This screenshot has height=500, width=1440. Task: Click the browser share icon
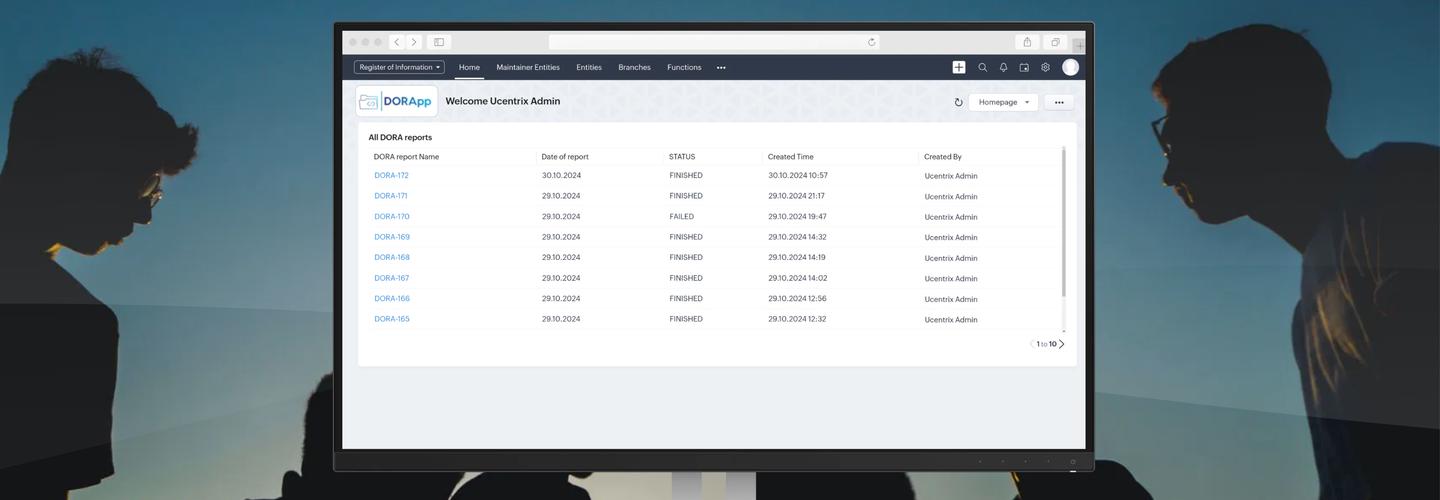pos(1026,42)
